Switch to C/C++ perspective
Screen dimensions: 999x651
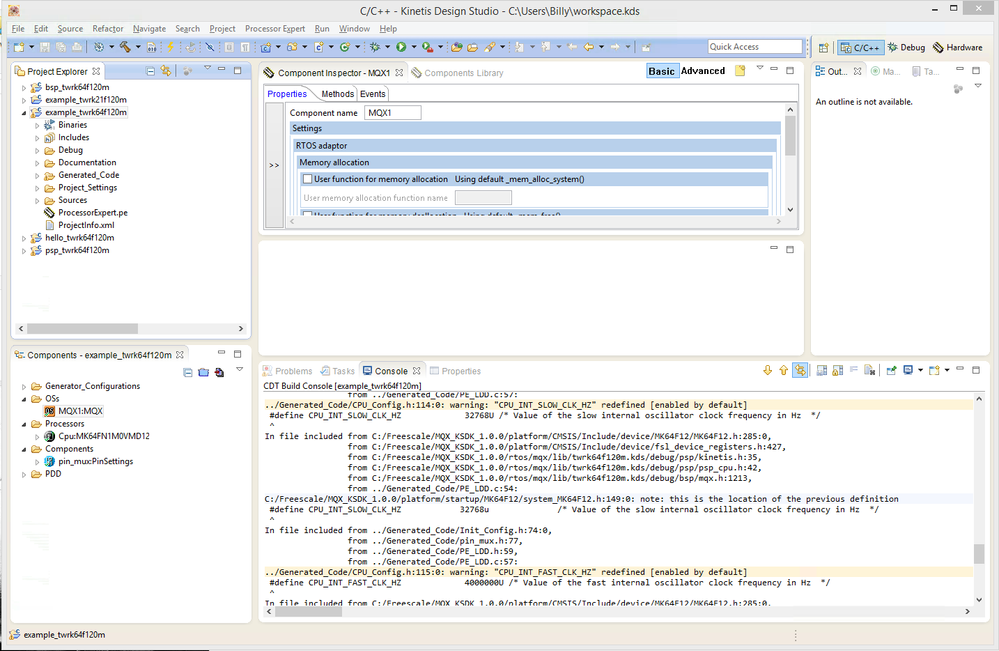coord(860,48)
